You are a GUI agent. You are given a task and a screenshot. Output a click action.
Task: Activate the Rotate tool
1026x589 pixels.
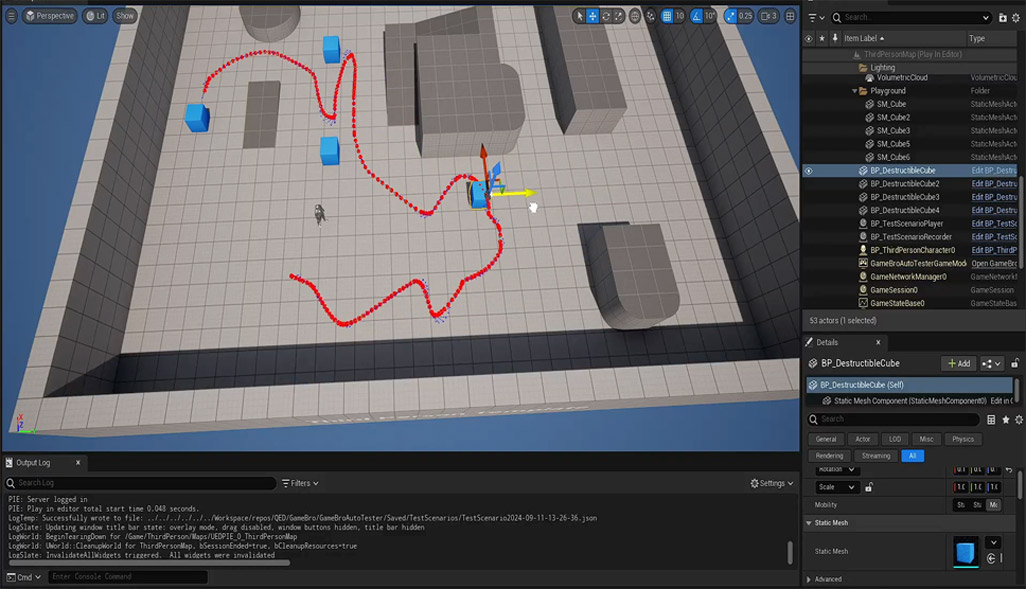[x=605, y=16]
